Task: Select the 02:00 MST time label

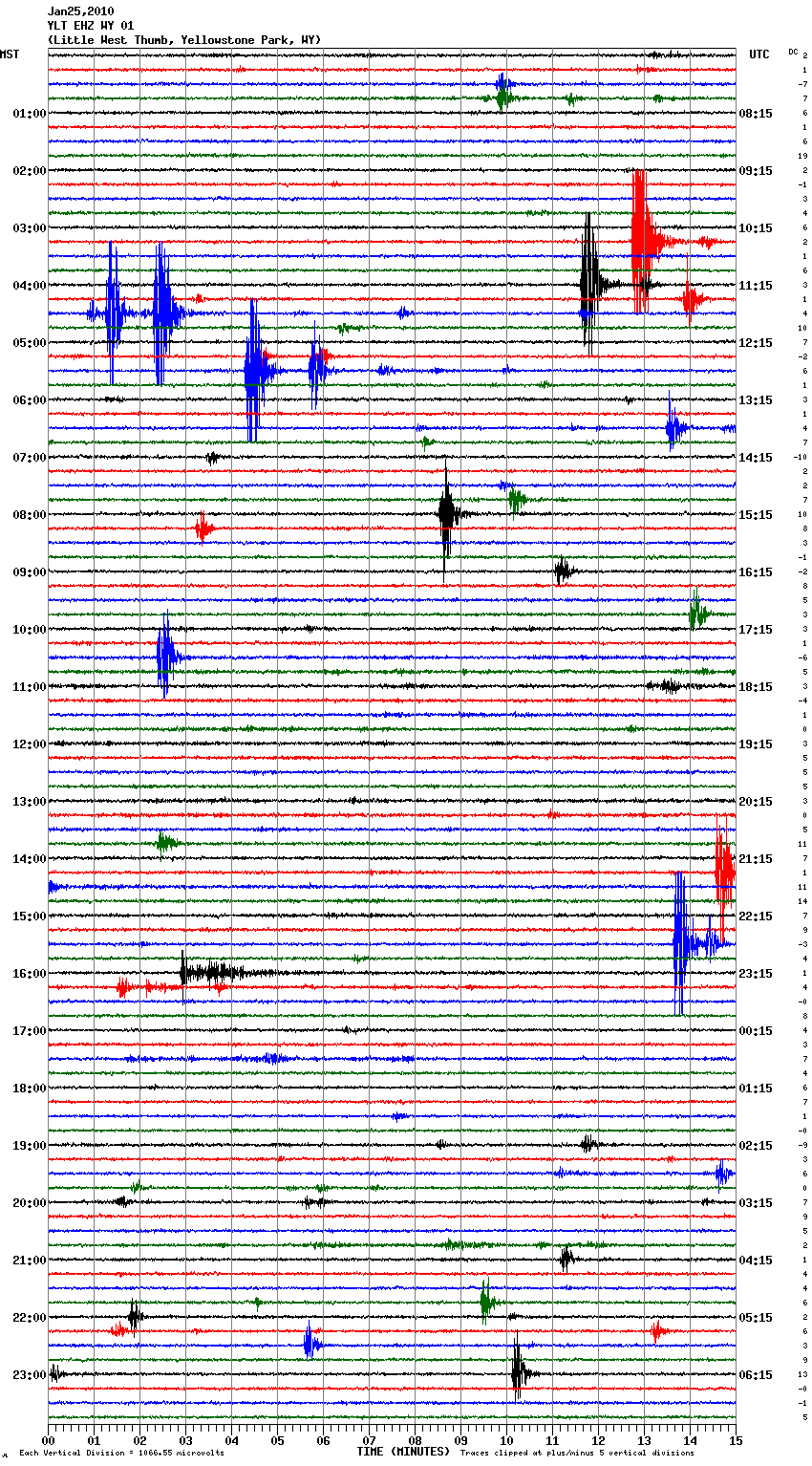Action: [x=29, y=171]
